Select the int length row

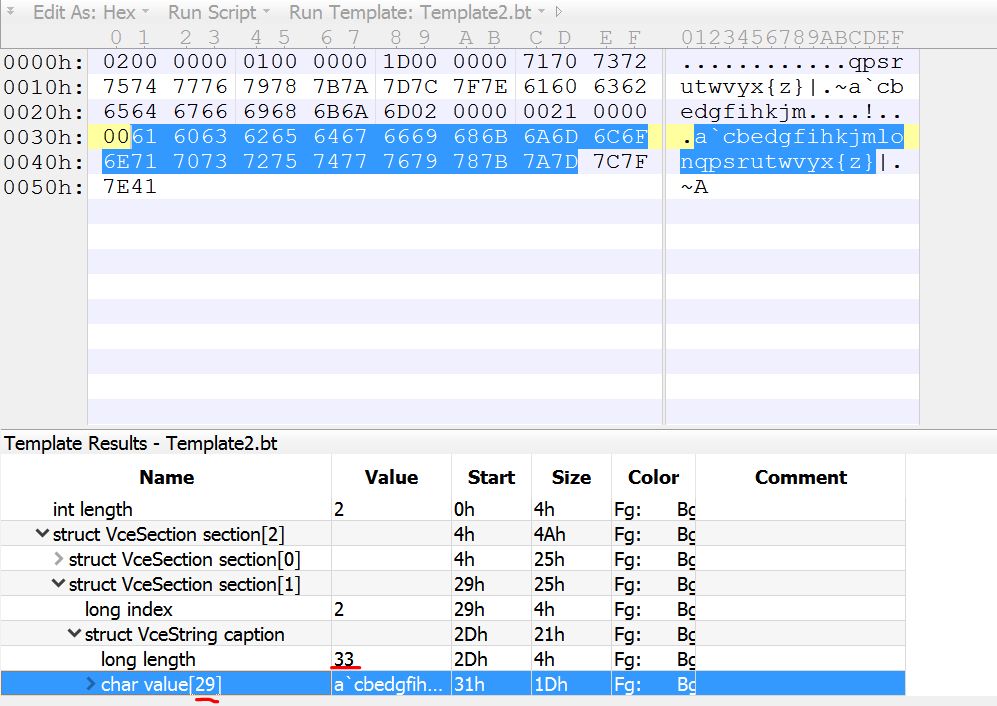453,509
